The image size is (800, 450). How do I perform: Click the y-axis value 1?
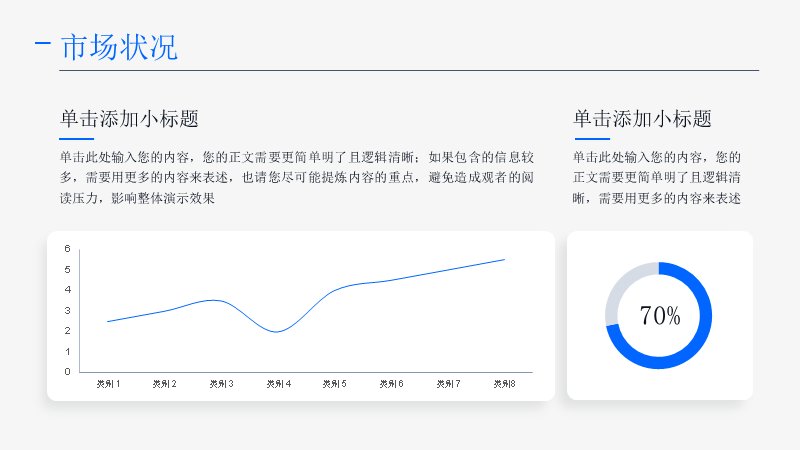pyautogui.click(x=67, y=352)
